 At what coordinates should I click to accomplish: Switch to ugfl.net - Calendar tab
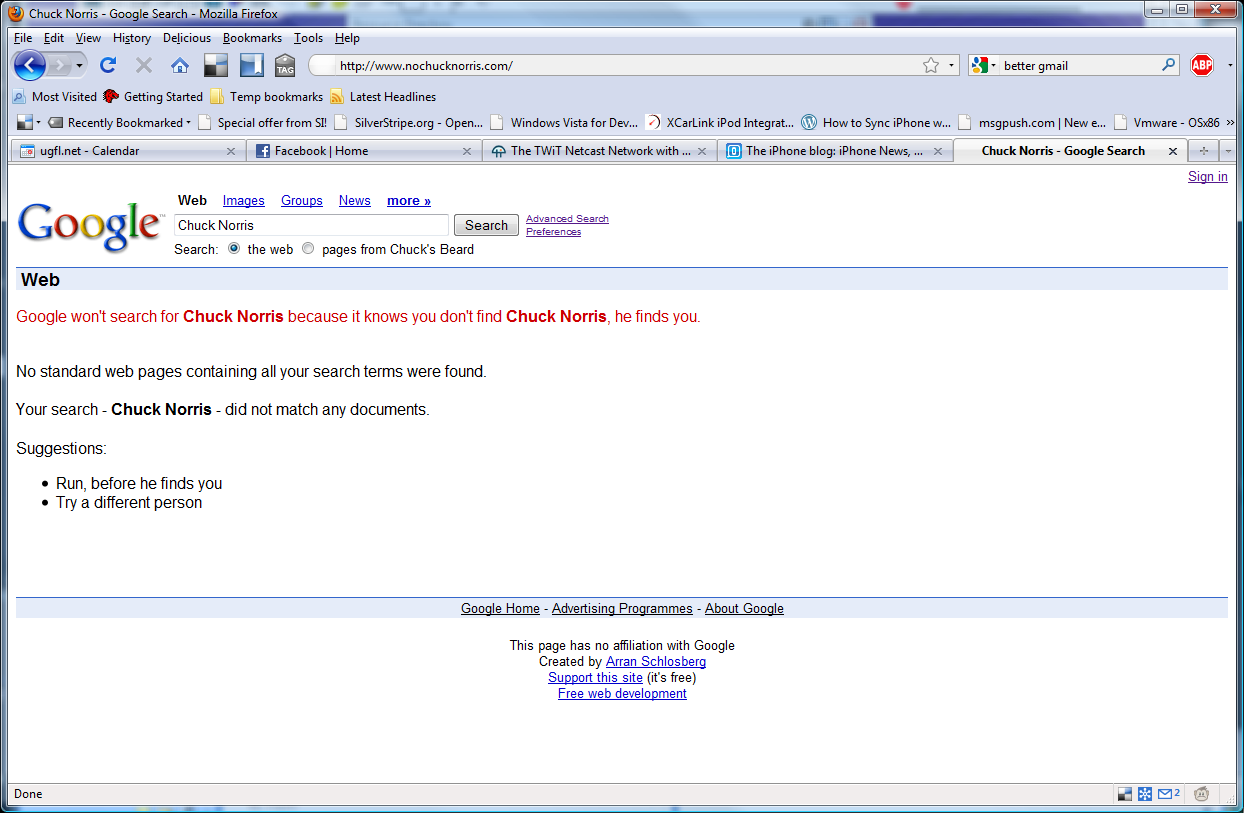pos(127,151)
